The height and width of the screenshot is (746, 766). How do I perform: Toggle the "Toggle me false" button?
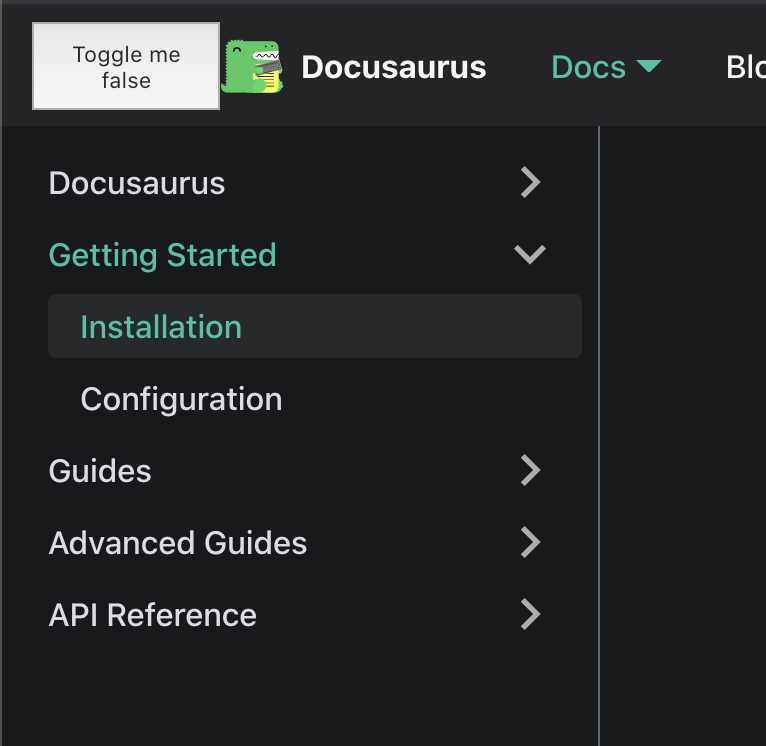(126, 66)
